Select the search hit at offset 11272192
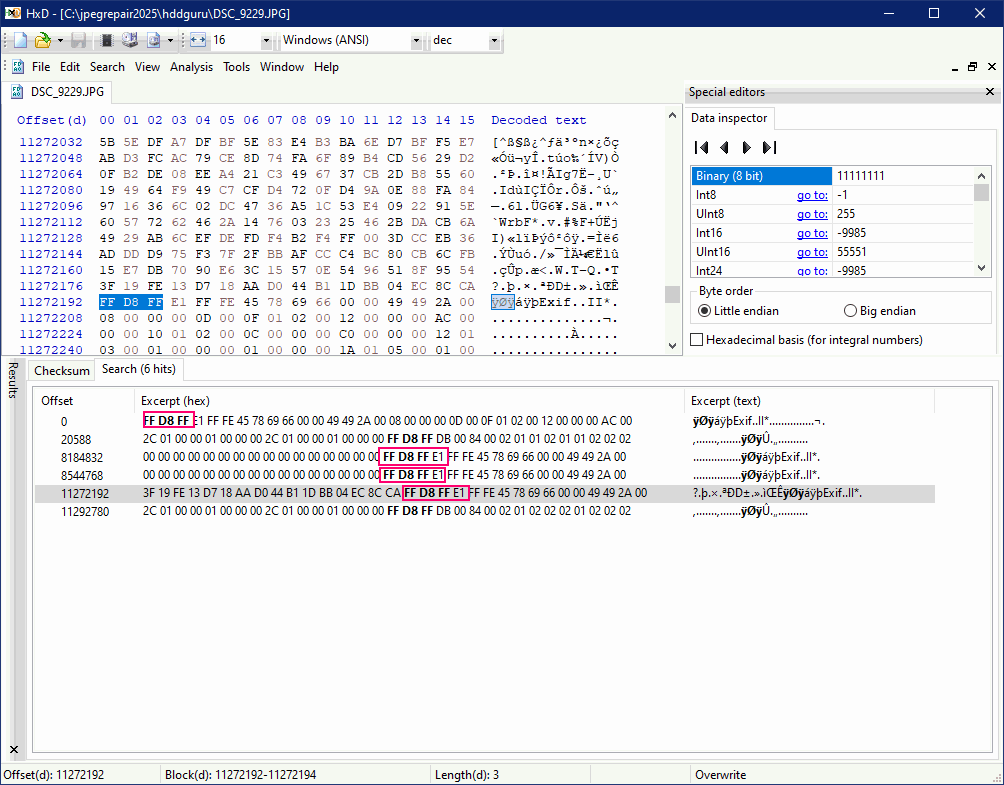1004x785 pixels. point(485,493)
